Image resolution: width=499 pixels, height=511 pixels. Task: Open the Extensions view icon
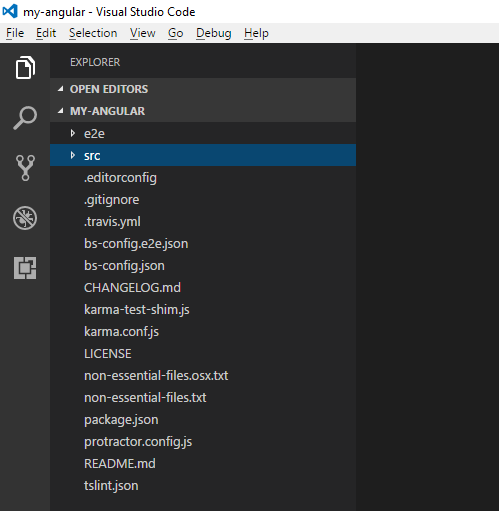coord(25,268)
